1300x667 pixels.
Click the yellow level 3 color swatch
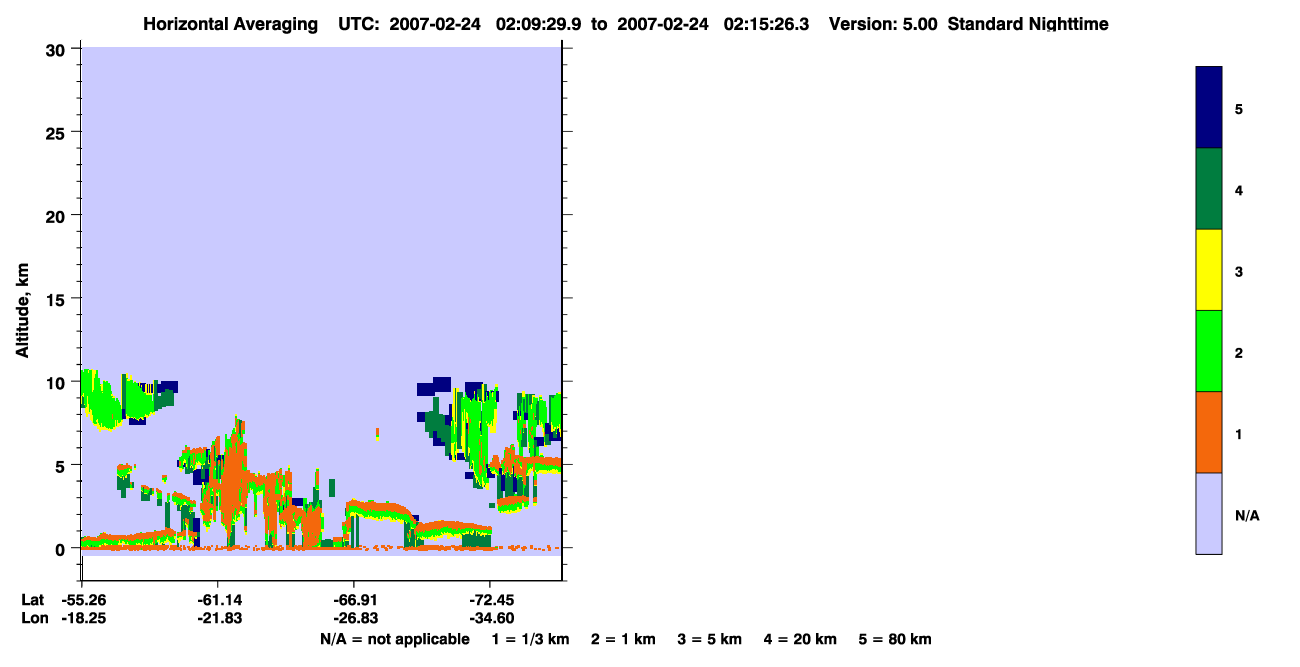click(x=1209, y=270)
